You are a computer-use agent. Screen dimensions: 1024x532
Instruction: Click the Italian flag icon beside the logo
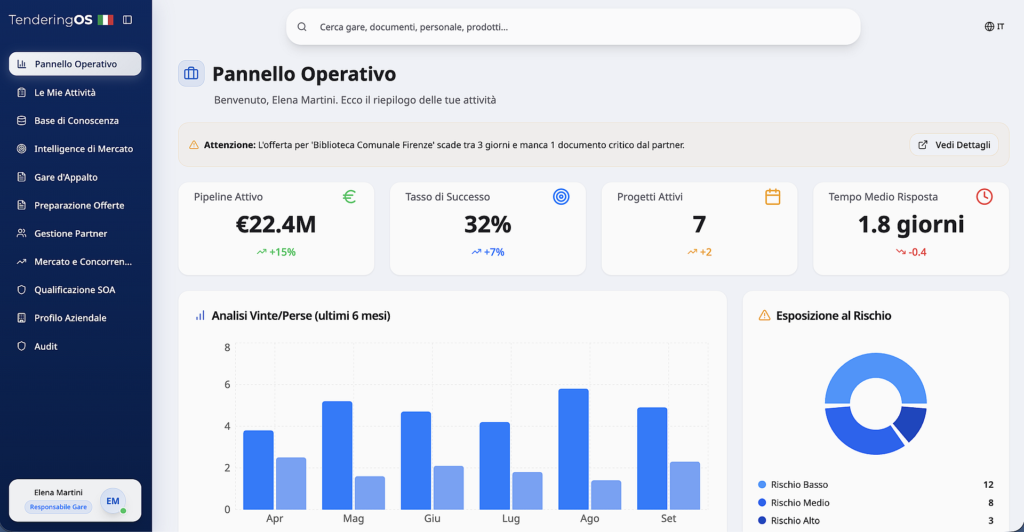point(105,20)
